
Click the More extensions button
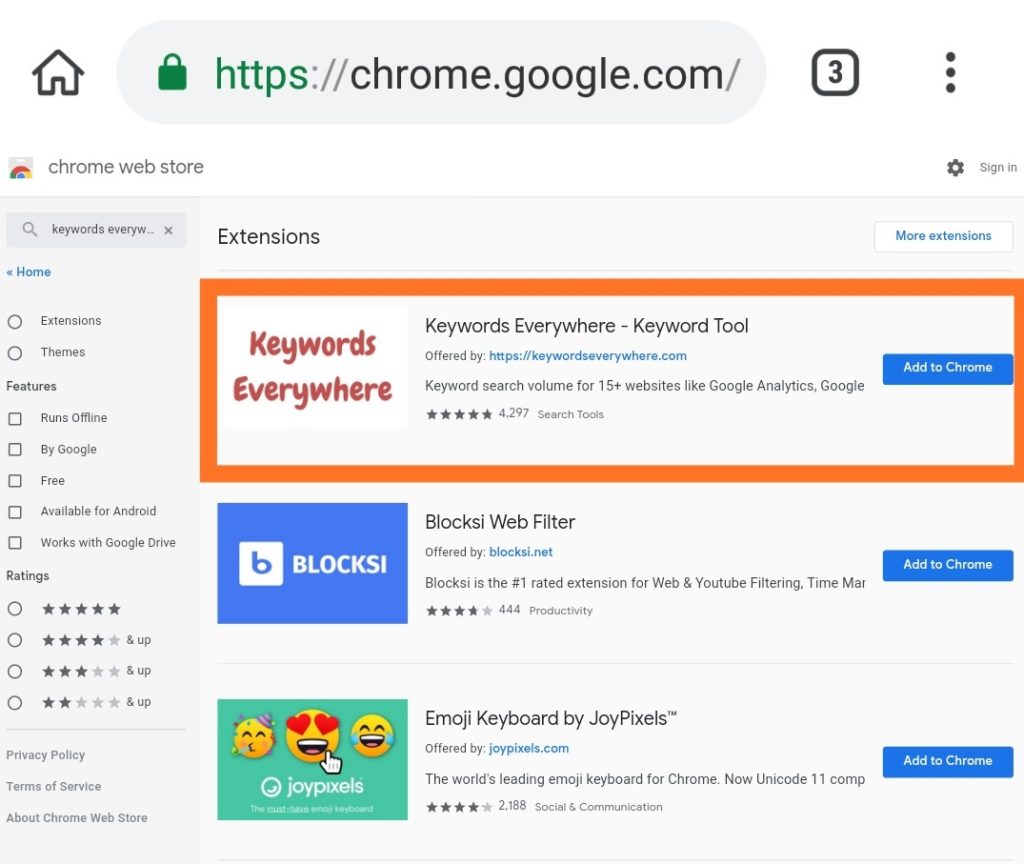point(942,236)
